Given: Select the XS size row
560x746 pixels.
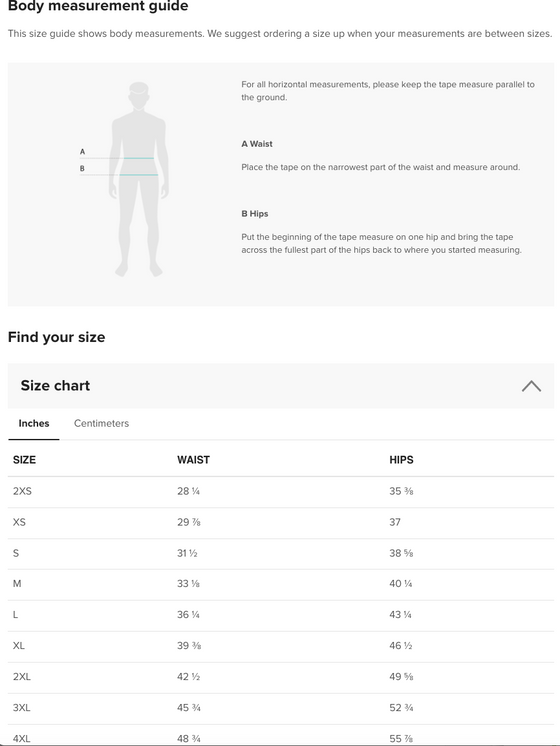Looking at the screenshot, I should pos(281,522).
